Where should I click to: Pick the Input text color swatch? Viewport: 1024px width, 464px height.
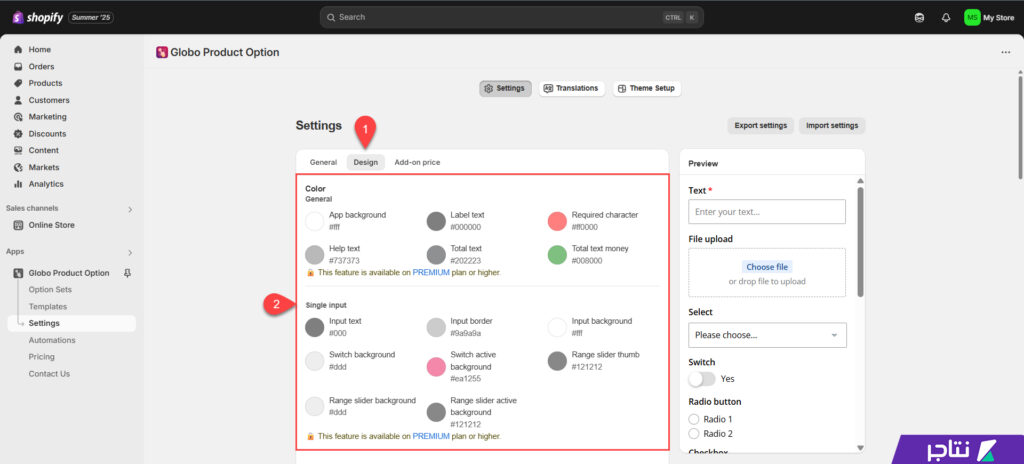click(x=315, y=327)
